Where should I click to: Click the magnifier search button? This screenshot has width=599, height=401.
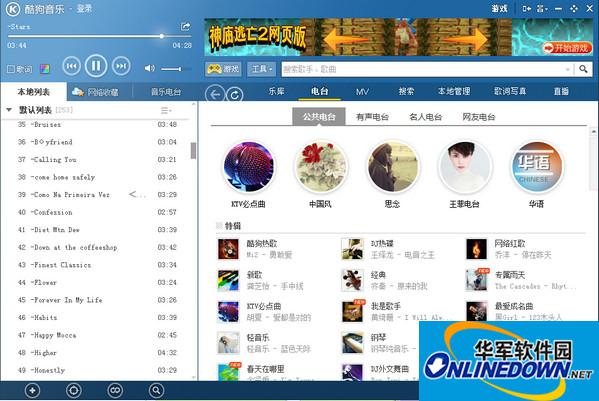(583, 69)
